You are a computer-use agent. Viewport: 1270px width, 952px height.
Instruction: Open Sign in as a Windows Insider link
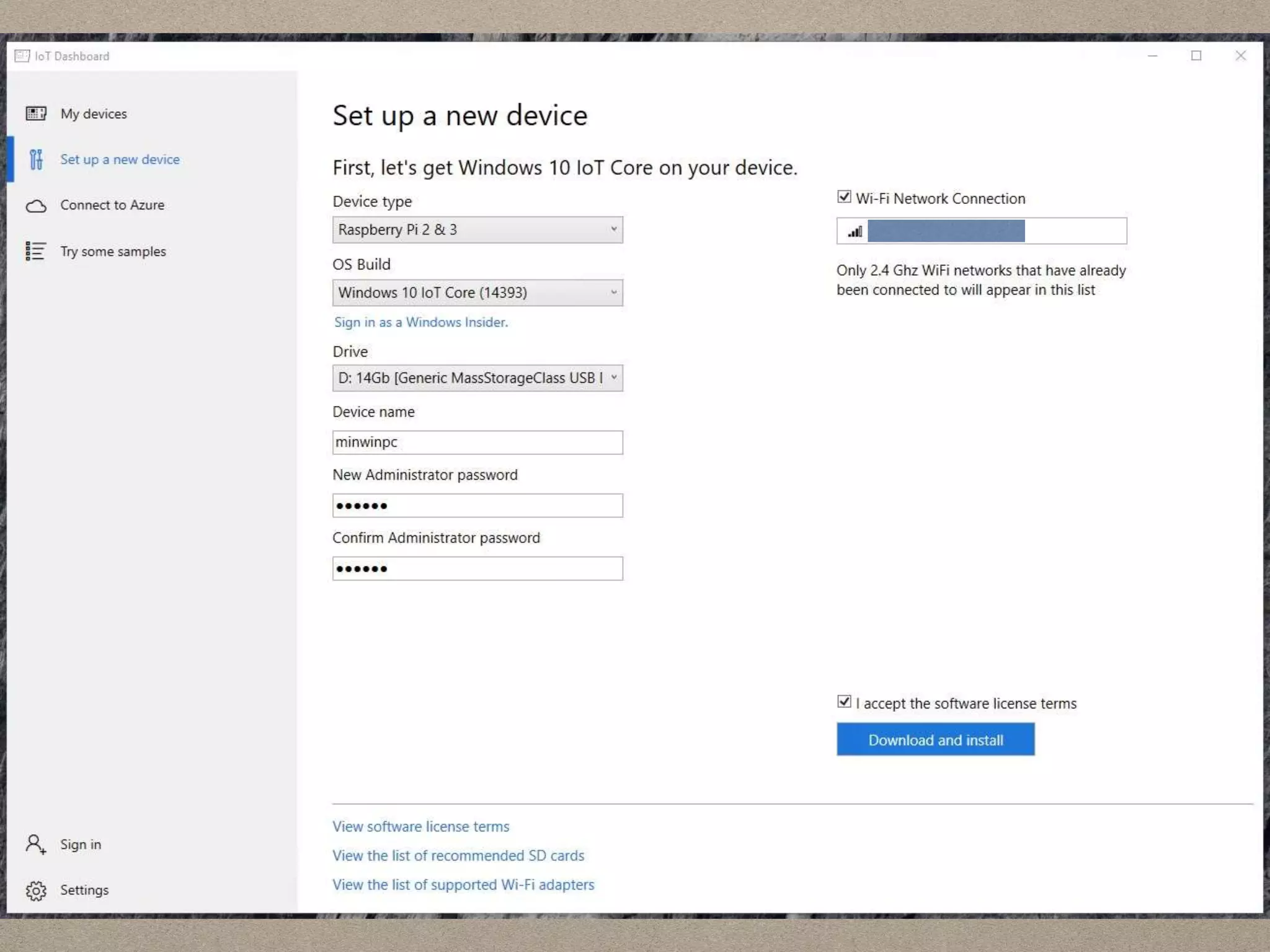pyautogui.click(x=421, y=322)
